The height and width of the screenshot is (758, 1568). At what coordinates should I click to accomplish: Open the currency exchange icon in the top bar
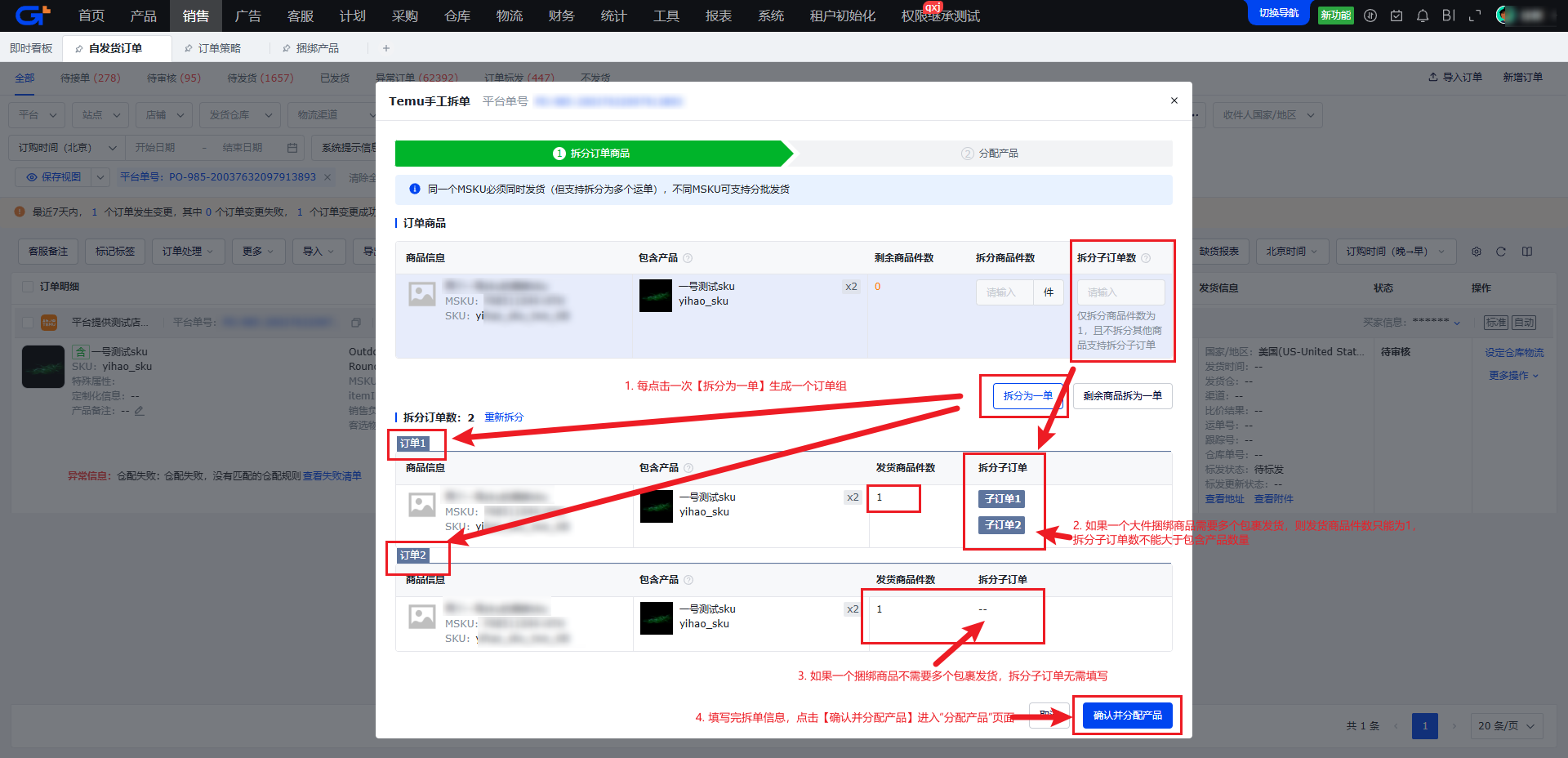(1370, 16)
